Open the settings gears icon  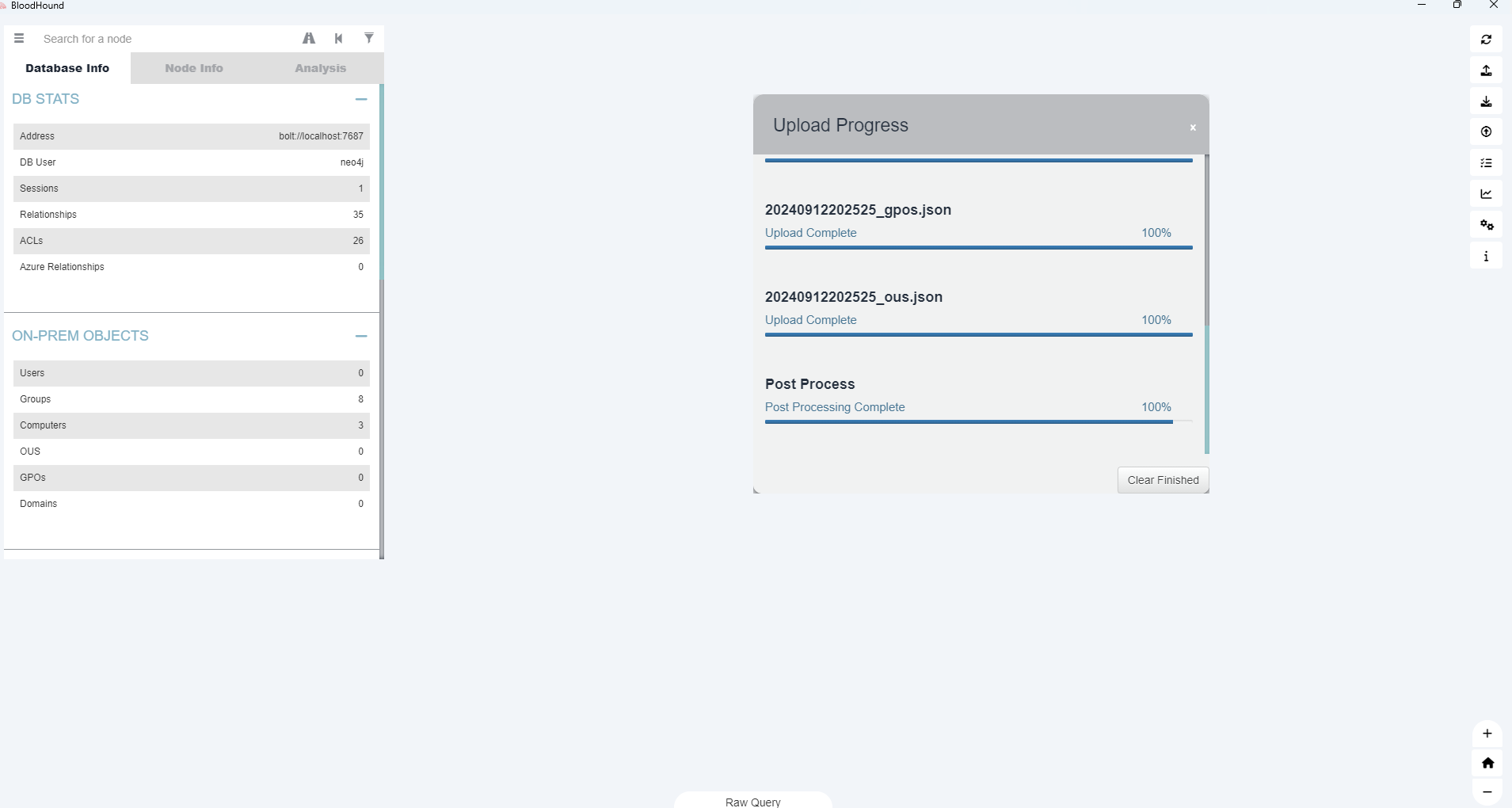click(1486, 225)
